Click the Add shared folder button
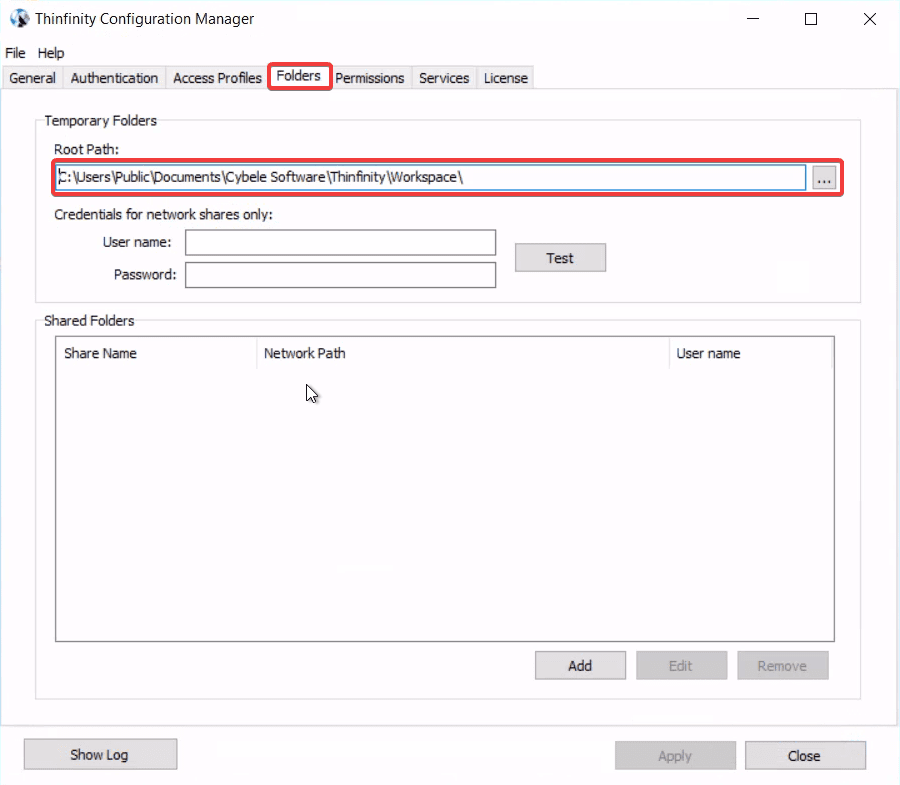The image size is (900, 785). pyautogui.click(x=580, y=665)
